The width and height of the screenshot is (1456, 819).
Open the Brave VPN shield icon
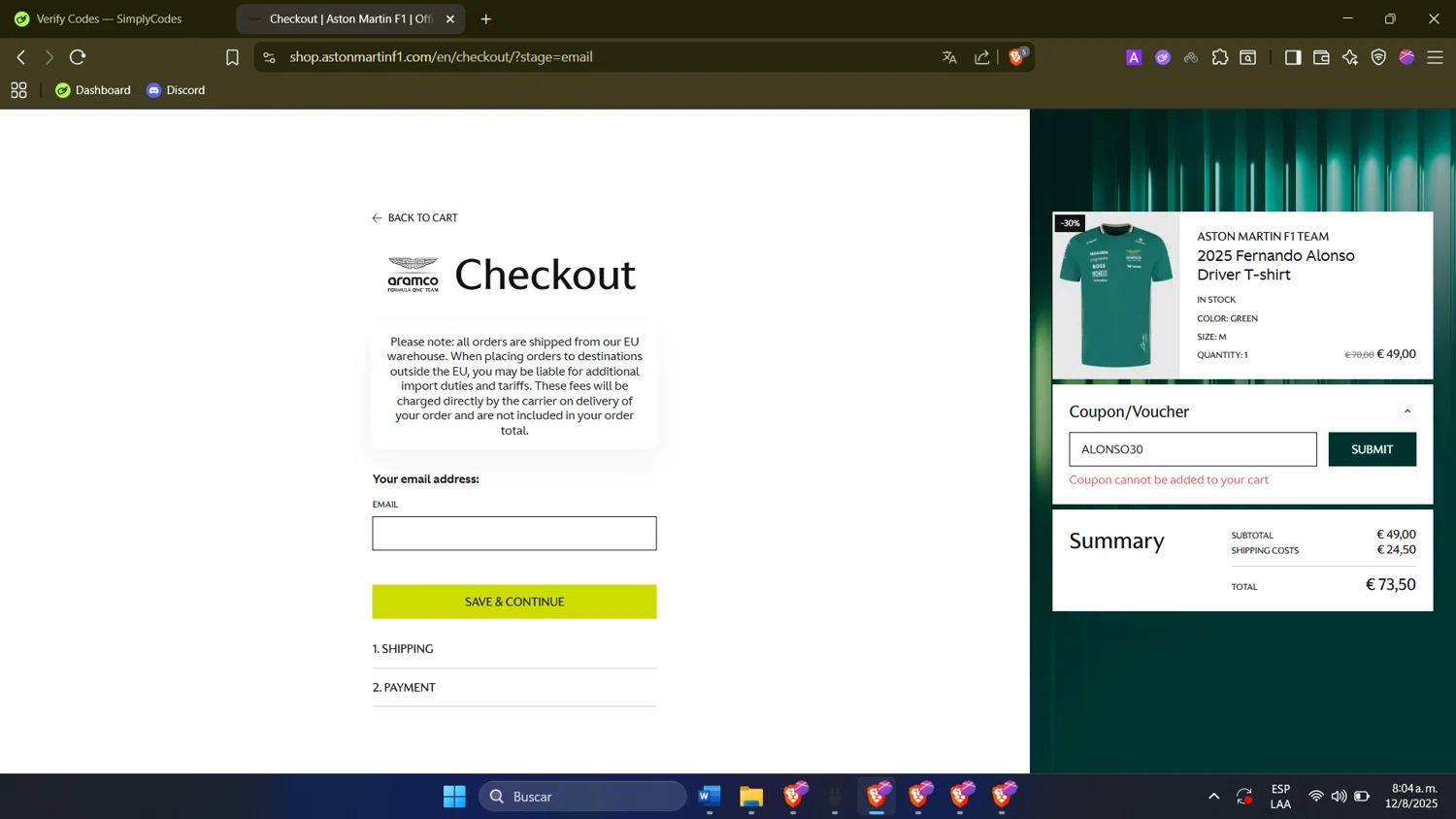click(x=1378, y=57)
